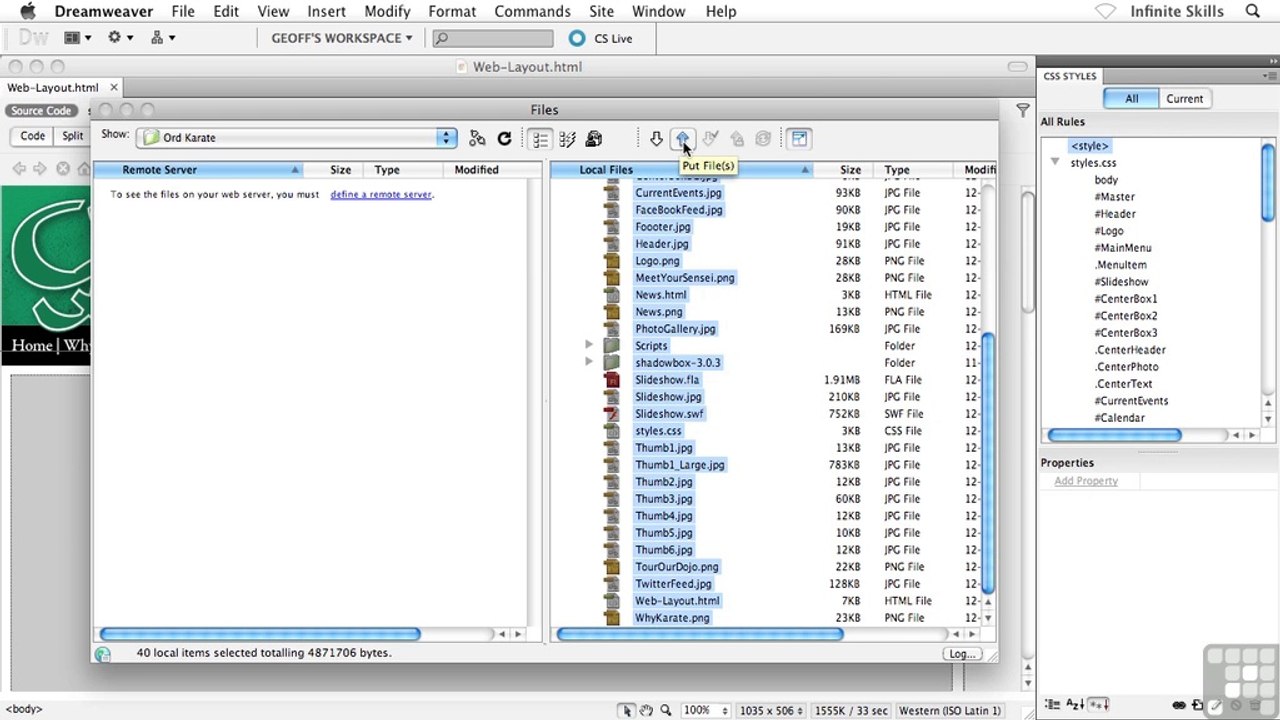Open the Site menu
This screenshot has height=720, width=1280.
point(601,11)
